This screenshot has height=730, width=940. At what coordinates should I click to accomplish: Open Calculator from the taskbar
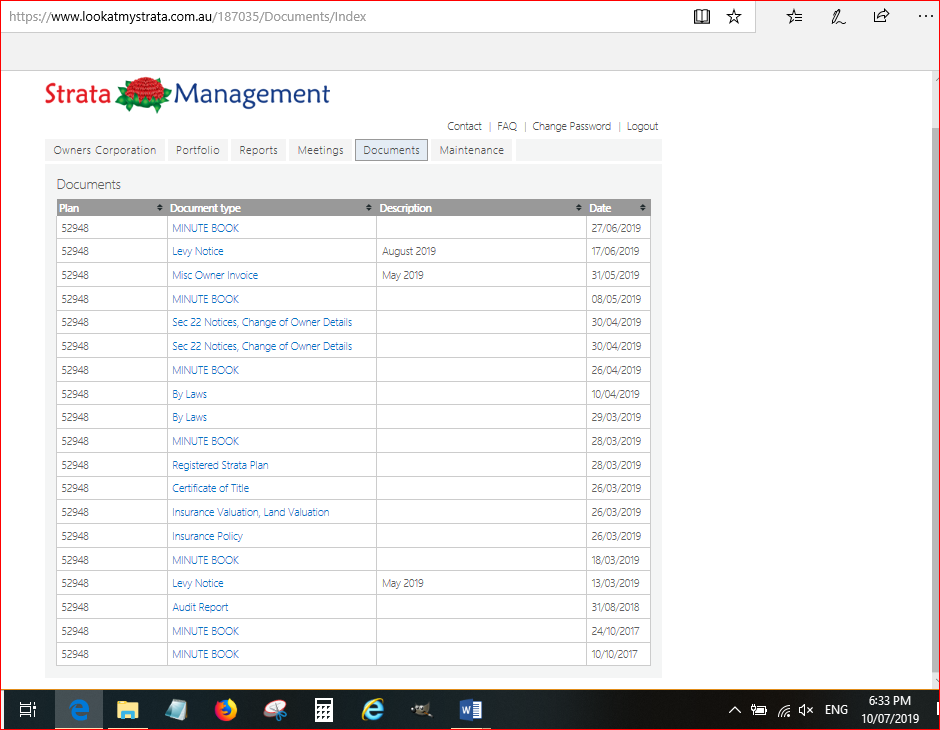tap(324, 710)
